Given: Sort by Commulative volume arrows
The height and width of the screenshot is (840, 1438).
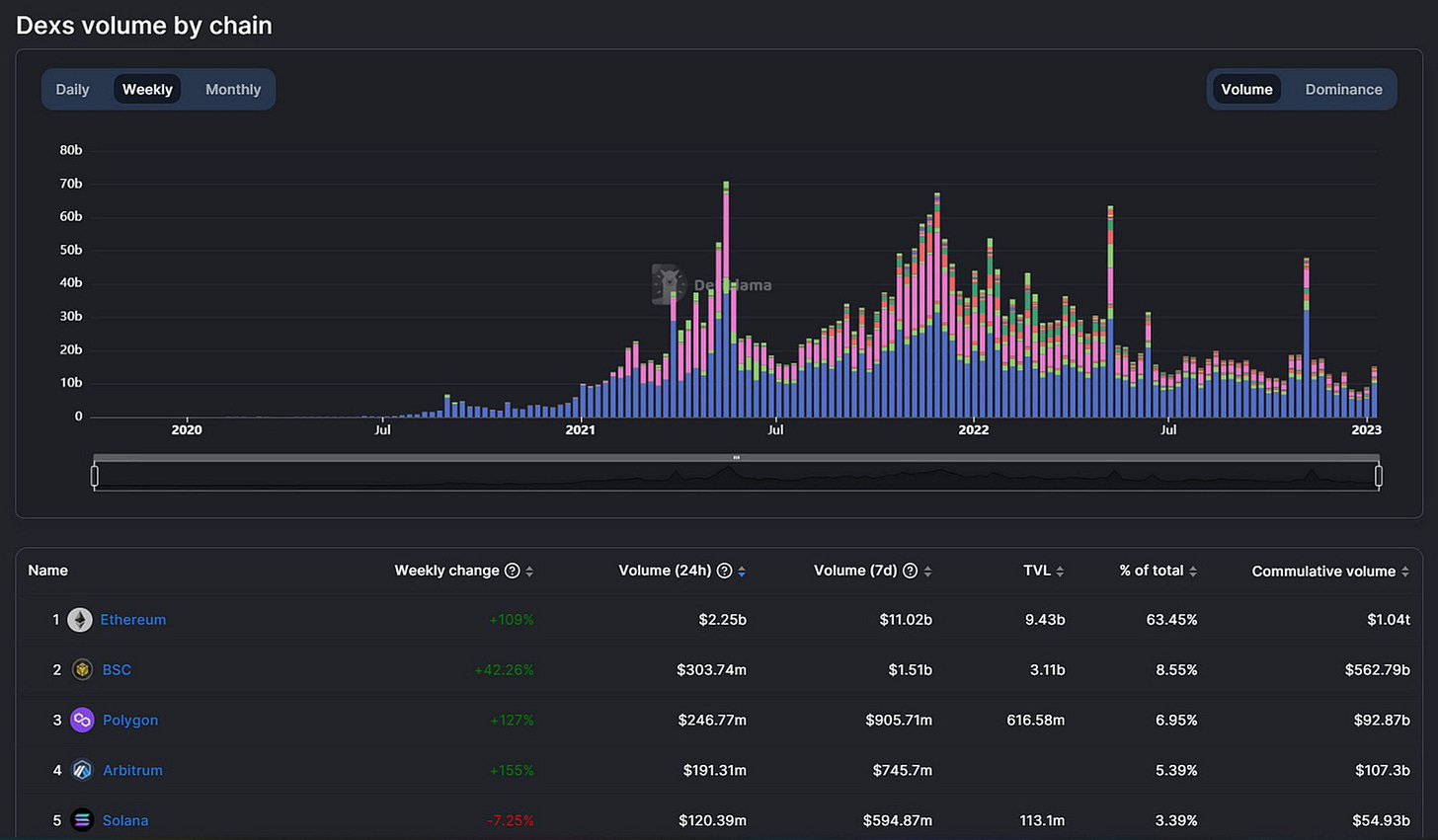Looking at the screenshot, I should [1405, 572].
